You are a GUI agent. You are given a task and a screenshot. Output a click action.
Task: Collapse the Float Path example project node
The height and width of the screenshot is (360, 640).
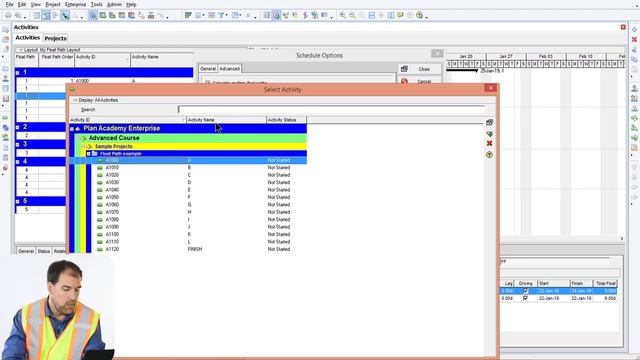tap(89, 154)
